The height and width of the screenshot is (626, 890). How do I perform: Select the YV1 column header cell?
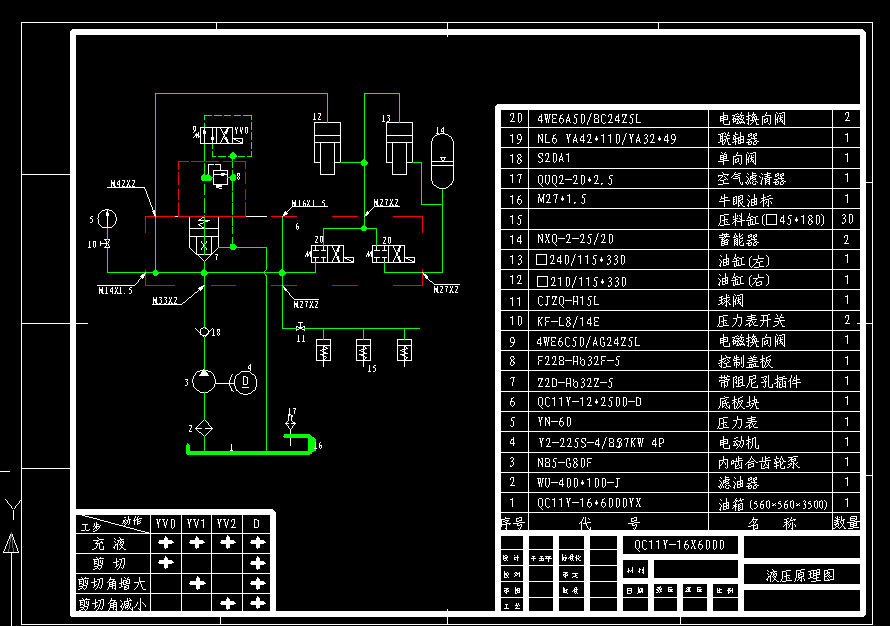point(196,523)
